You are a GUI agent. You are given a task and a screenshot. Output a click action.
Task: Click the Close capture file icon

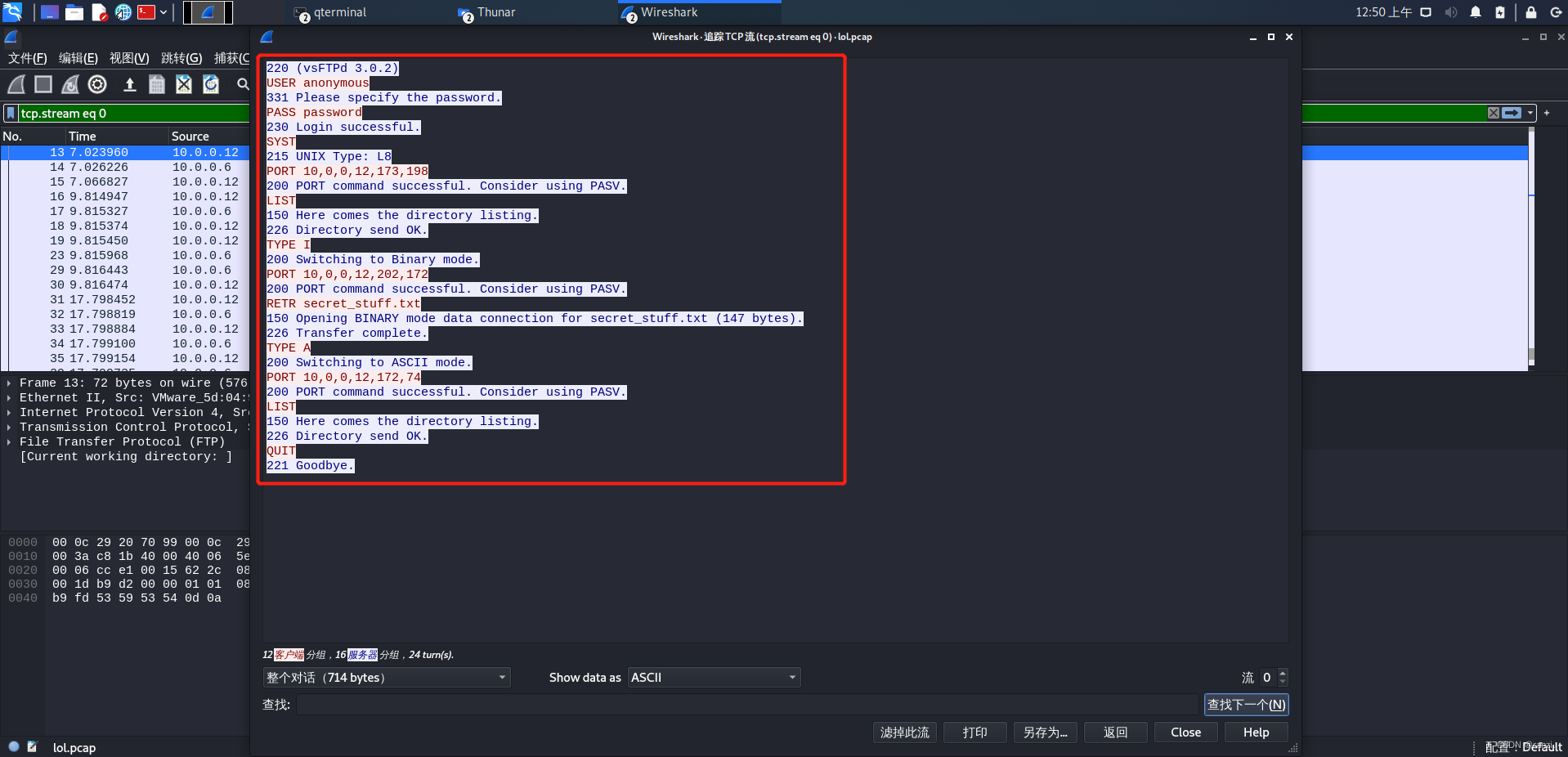point(184,84)
